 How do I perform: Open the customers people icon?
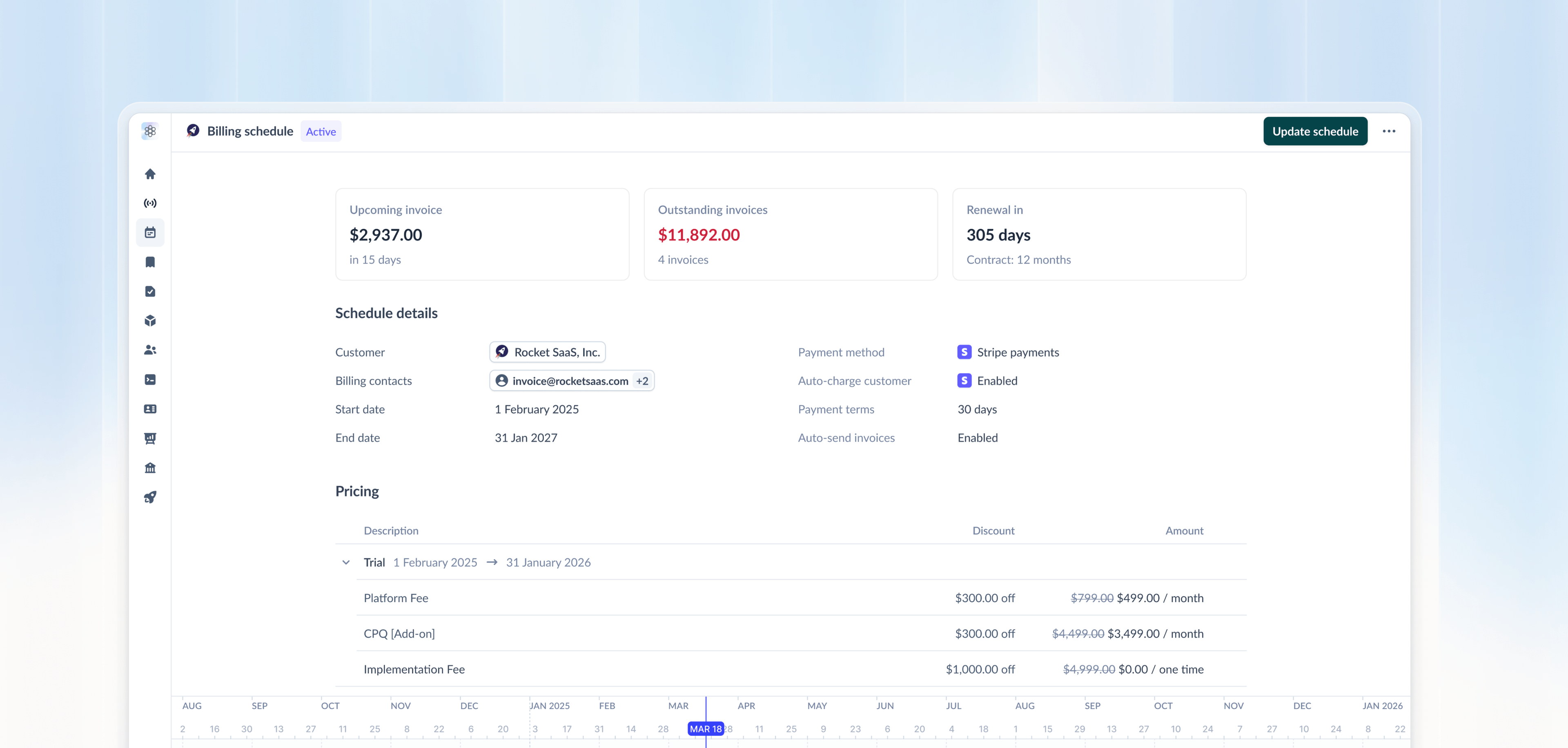click(150, 350)
